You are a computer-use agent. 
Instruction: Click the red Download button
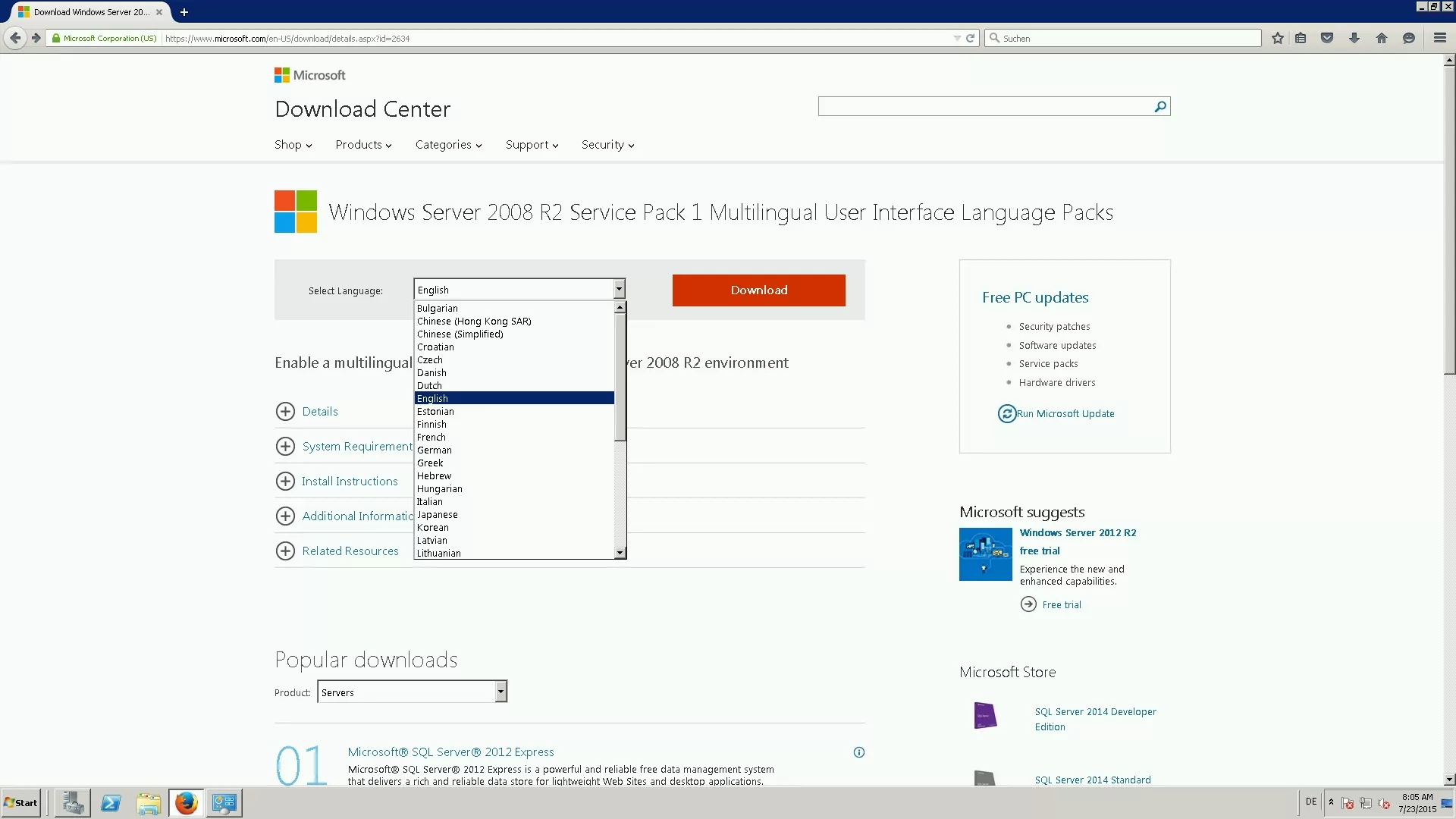coord(758,290)
